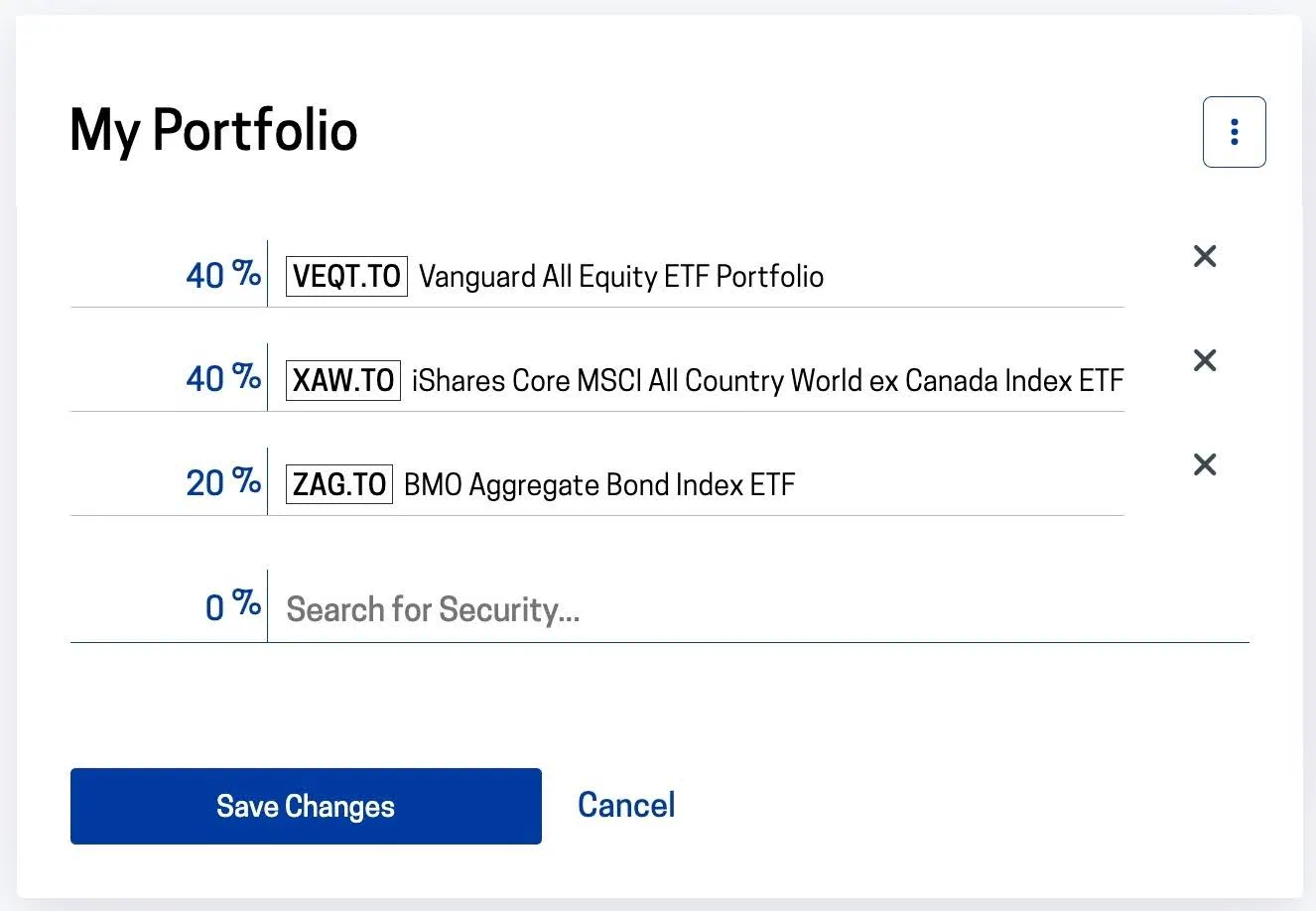Screen dimensions: 1316x911
Task: Select the iShares Core MSCI All Country name
Action: pos(767,380)
